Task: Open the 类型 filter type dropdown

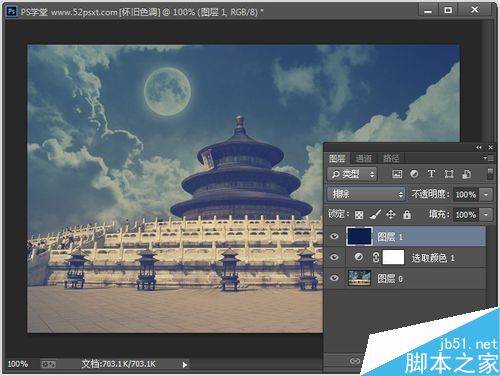Action: (x=352, y=174)
